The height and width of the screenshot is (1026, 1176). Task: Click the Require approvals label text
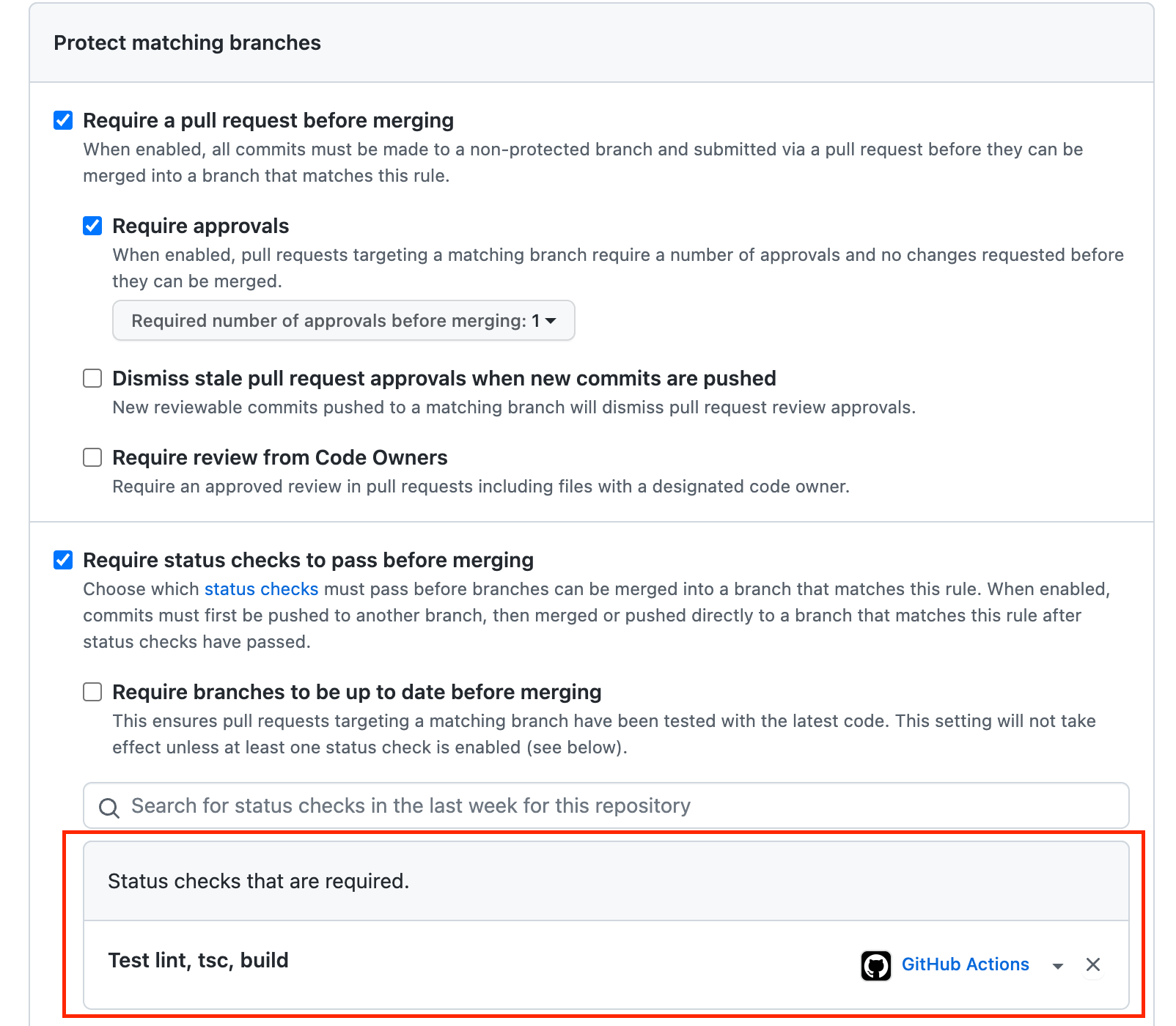[x=200, y=226]
